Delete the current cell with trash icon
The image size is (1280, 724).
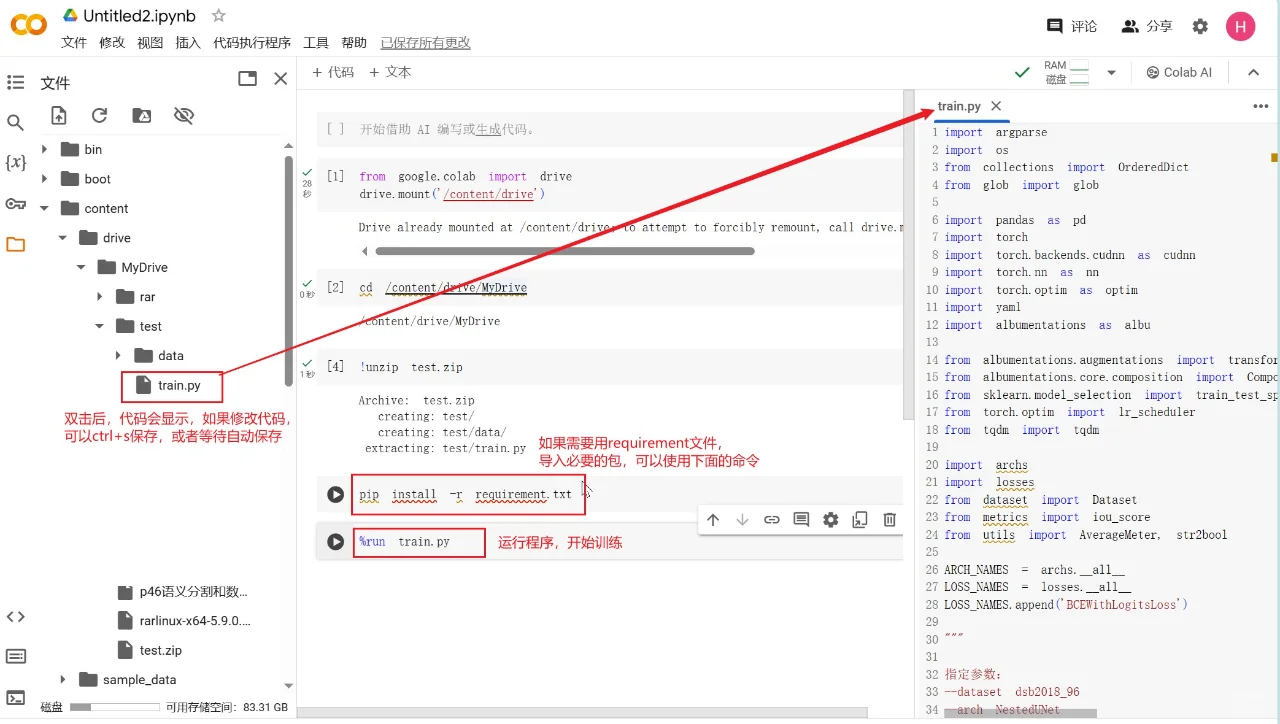[x=889, y=520]
